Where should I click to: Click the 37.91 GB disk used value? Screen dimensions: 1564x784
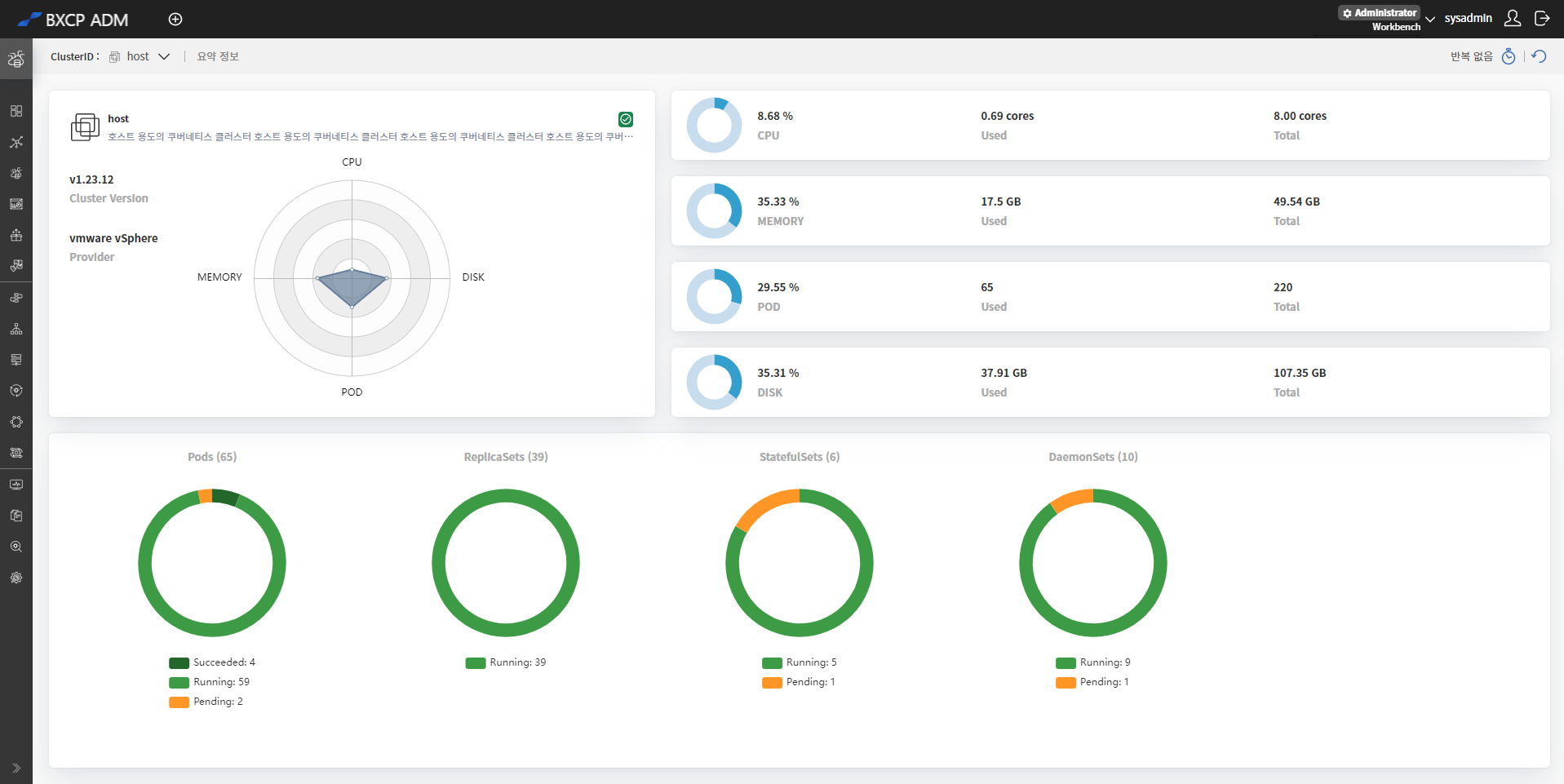point(1004,373)
